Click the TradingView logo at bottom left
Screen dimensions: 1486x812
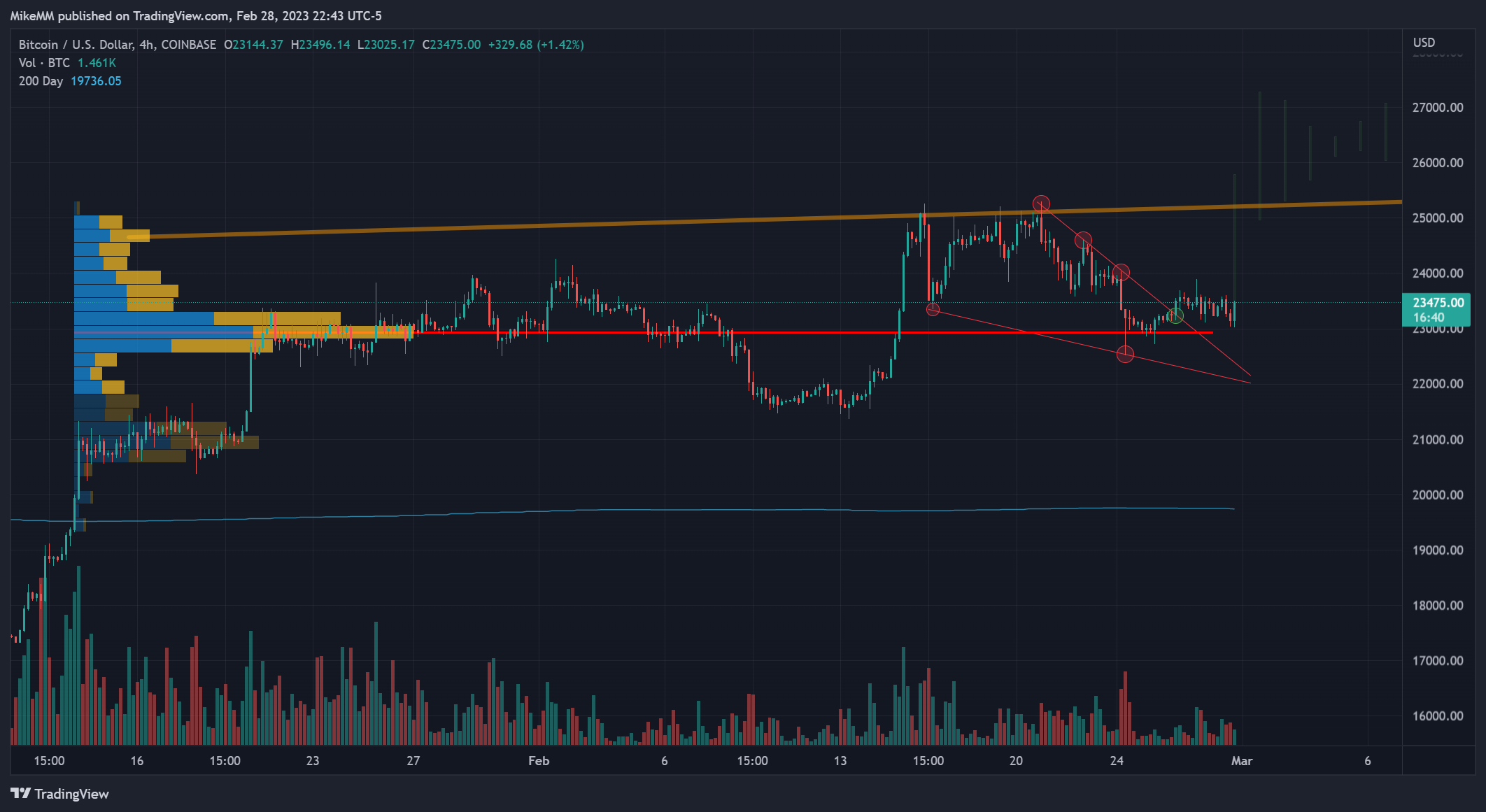tap(59, 794)
